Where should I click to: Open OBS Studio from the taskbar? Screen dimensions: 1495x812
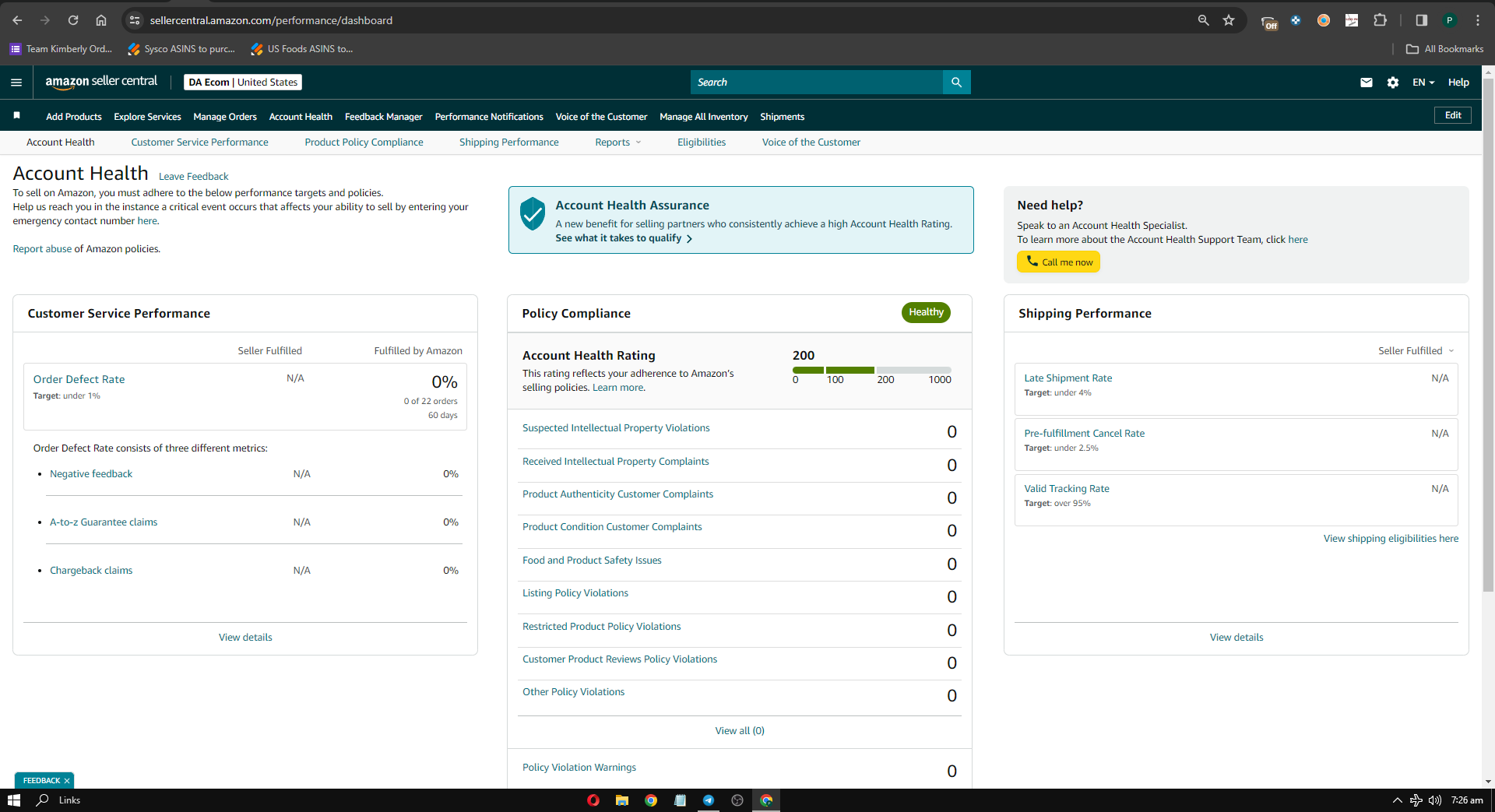737,800
